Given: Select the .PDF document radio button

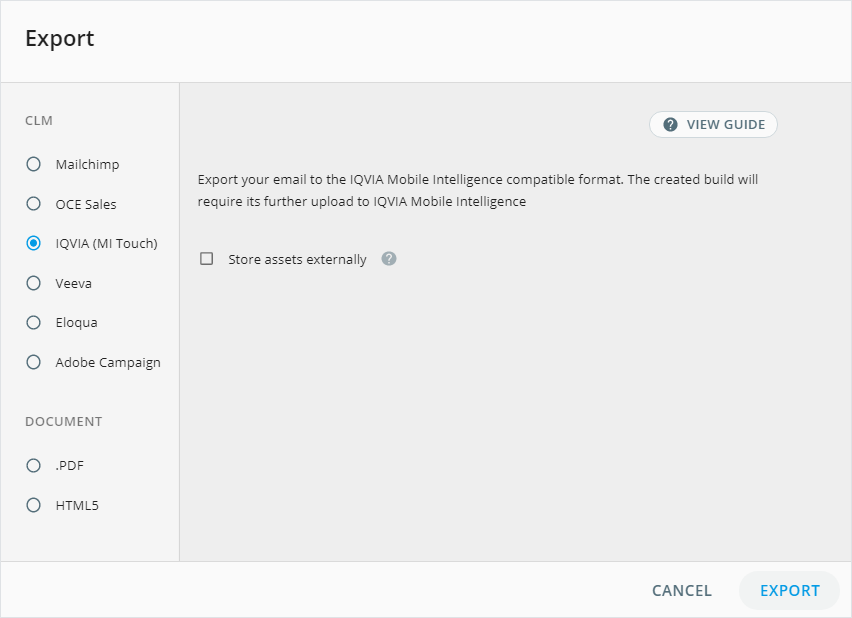Looking at the screenshot, I should coord(34,465).
